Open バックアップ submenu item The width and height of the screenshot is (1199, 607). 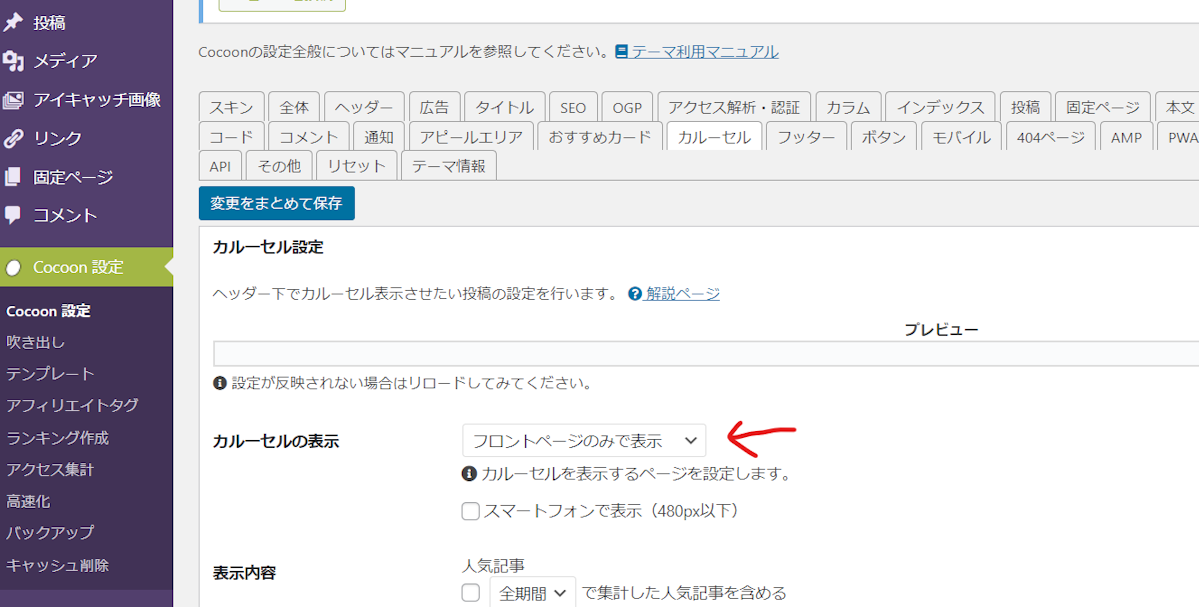(x=50, y=533)
